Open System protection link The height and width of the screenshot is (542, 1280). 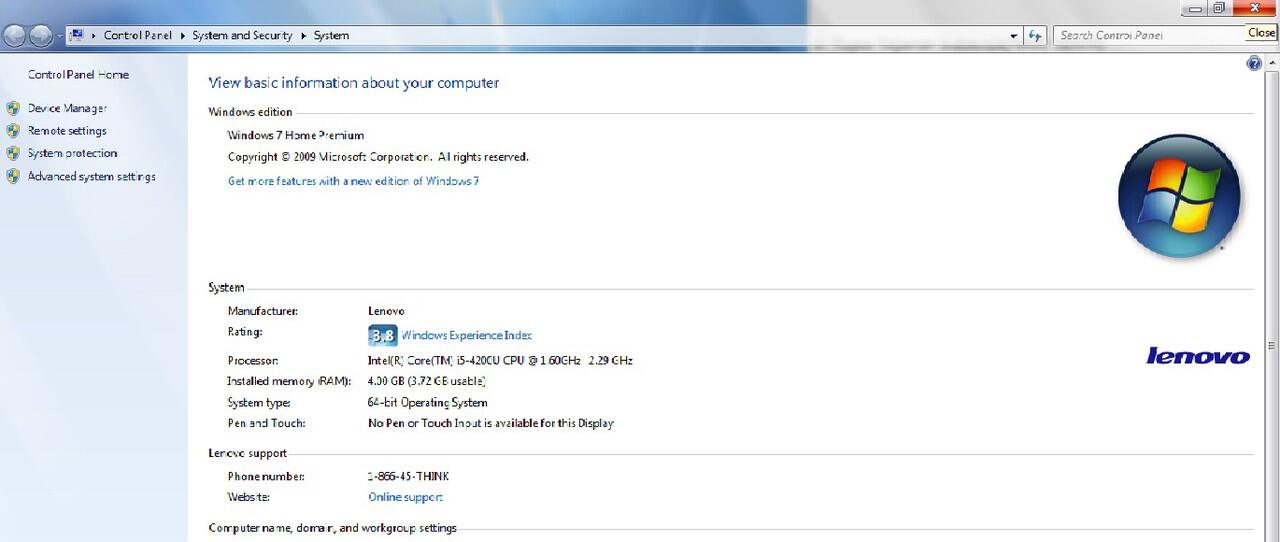(72, 153)
